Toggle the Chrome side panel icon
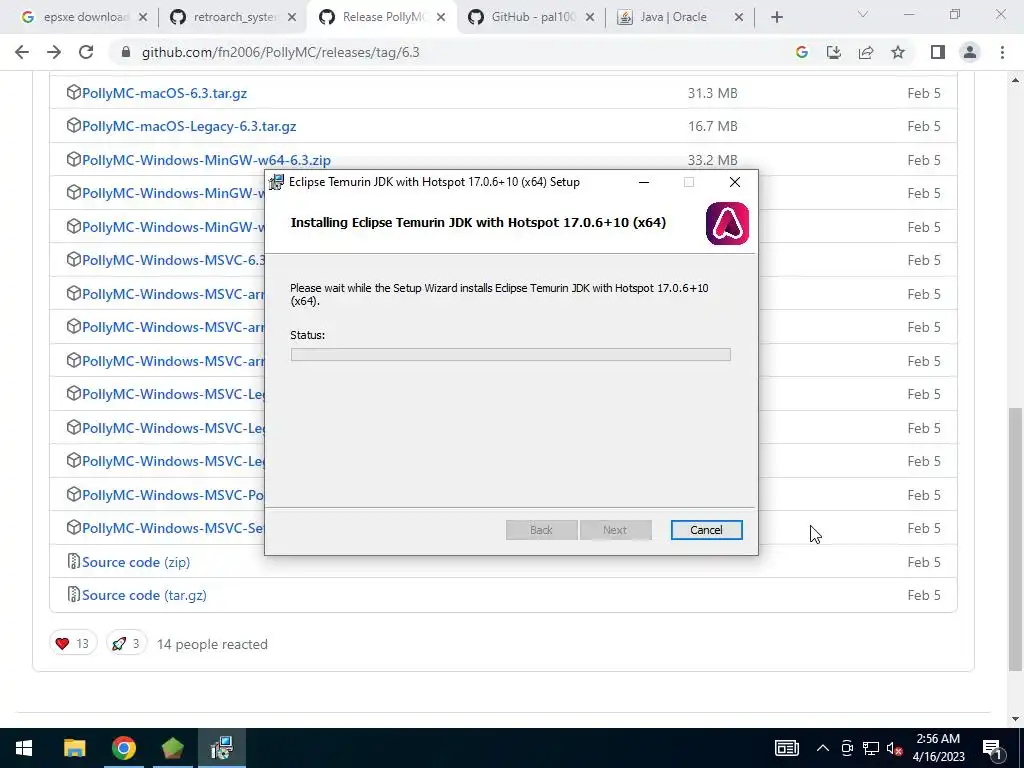 (938, 52)
